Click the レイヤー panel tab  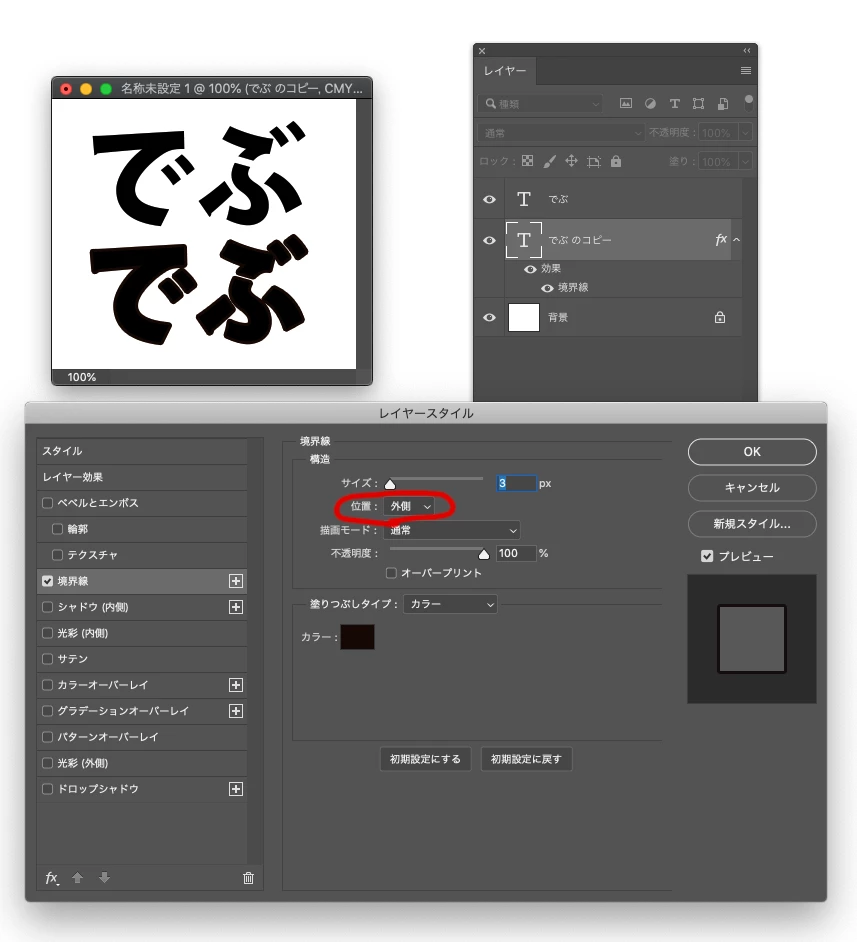(x=505, y=71)
